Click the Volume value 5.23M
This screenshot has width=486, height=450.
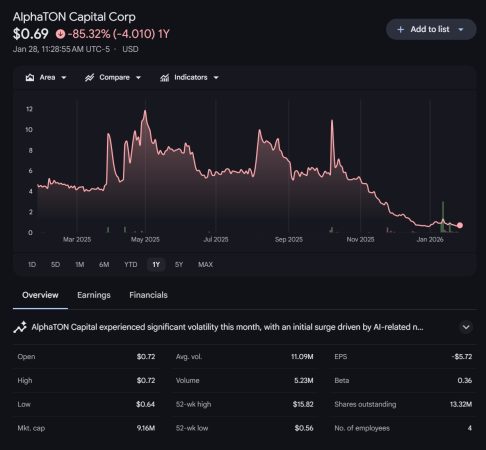click(304, 380)
